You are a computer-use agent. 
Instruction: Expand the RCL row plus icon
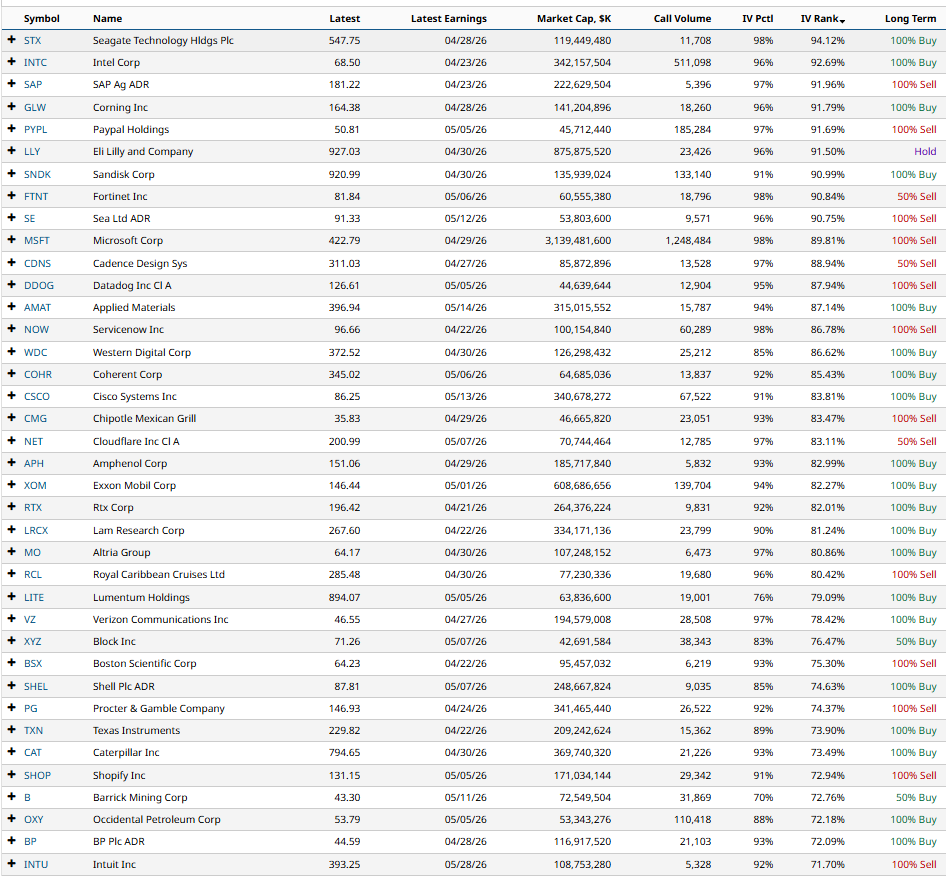pos(11,574)
